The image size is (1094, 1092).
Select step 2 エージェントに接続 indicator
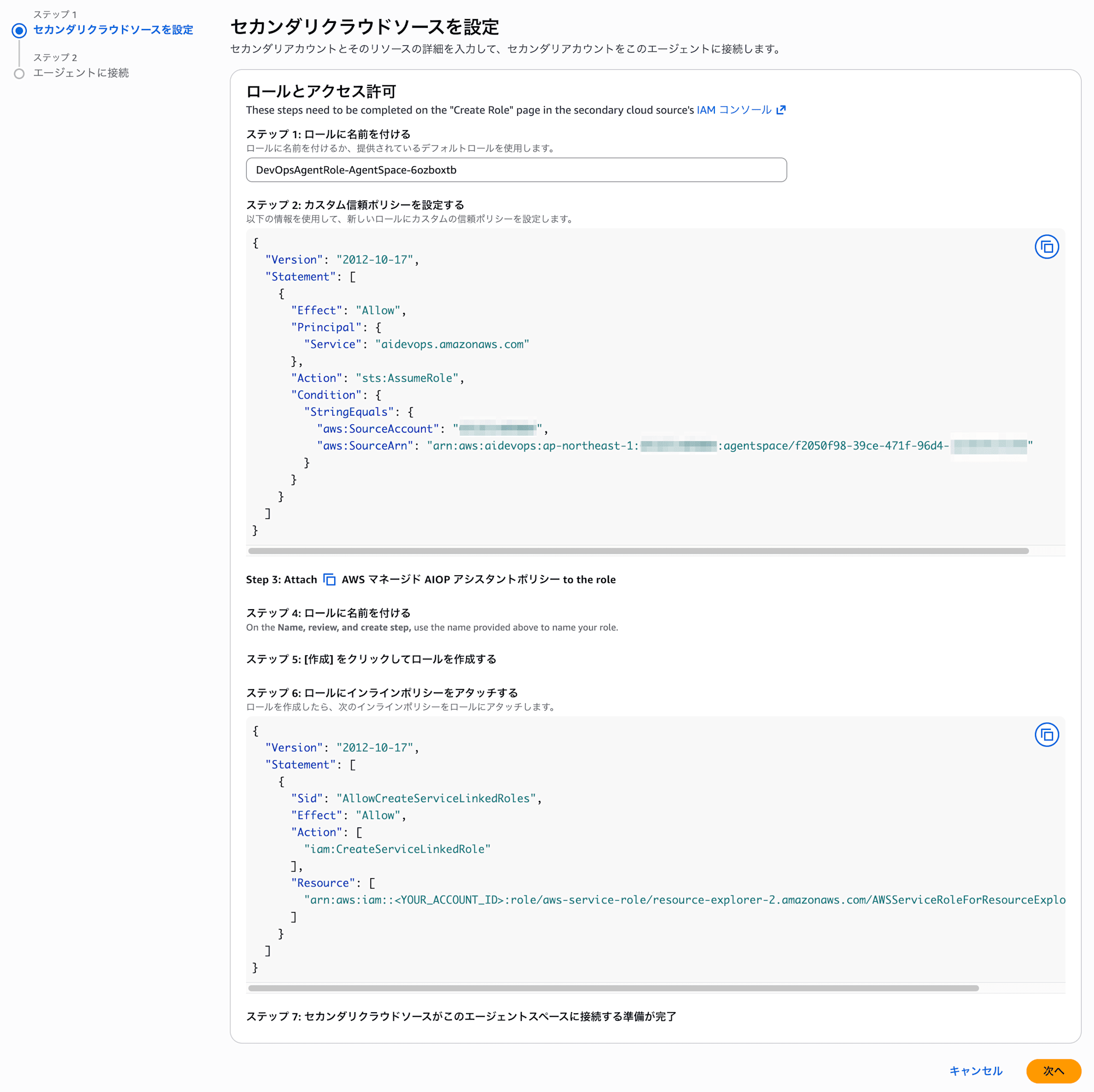pos(19,74)
